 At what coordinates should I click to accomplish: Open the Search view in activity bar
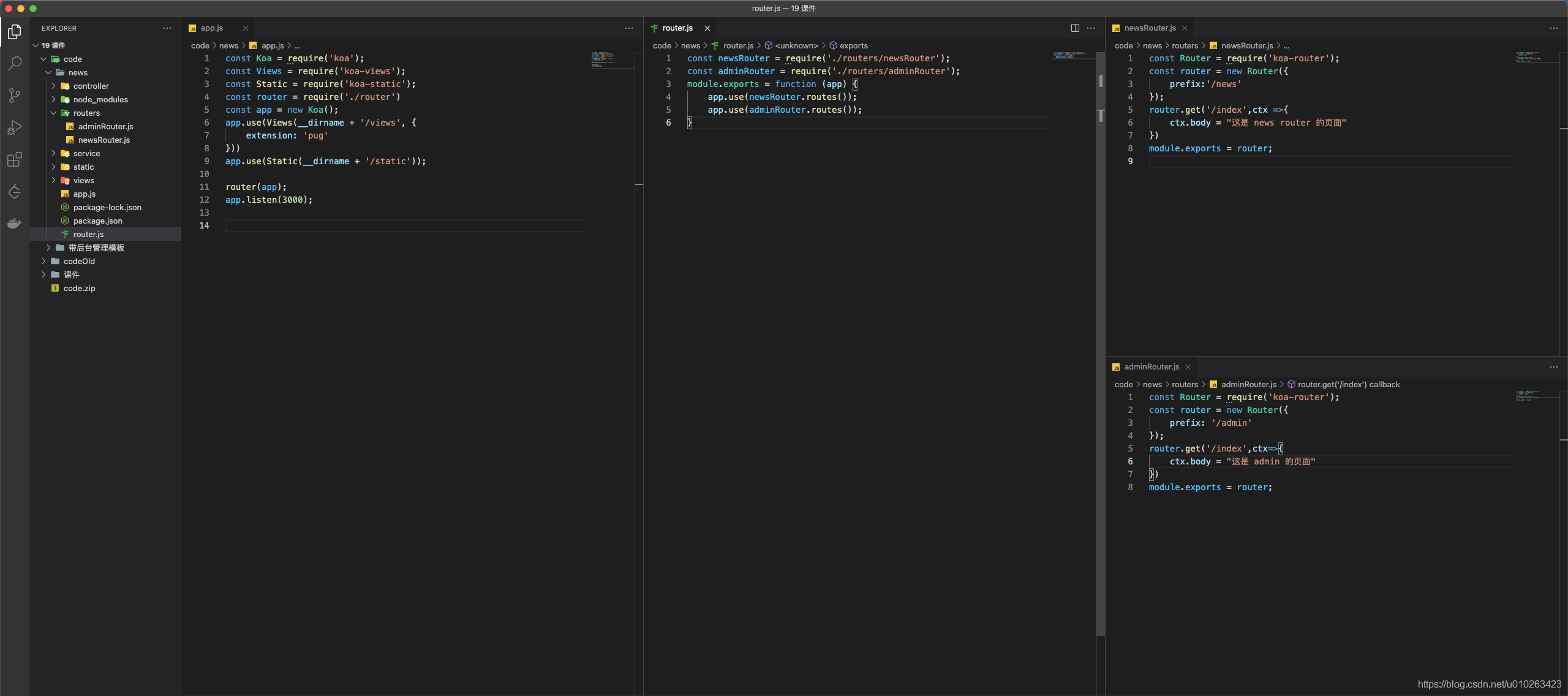click(x=15, y=63)
